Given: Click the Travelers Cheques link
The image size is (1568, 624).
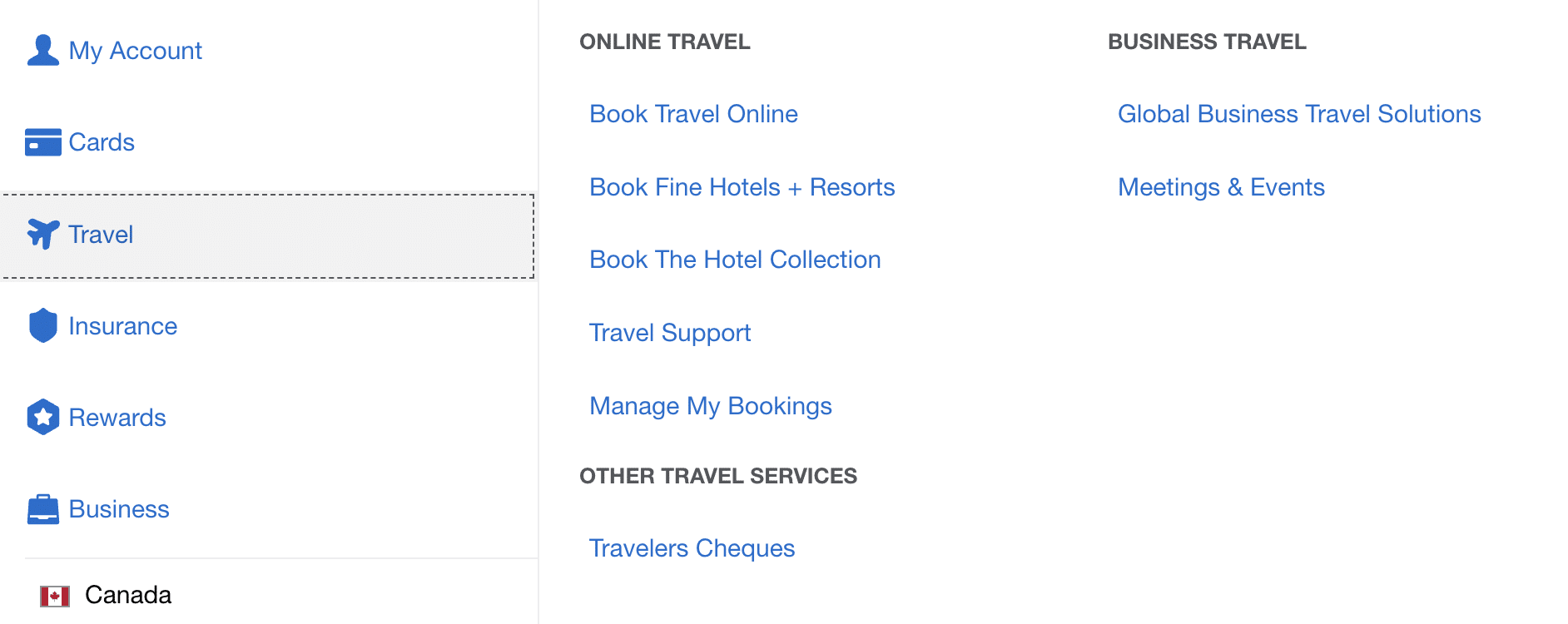Looking at the screenshot, I should click(x=692, y=548).
